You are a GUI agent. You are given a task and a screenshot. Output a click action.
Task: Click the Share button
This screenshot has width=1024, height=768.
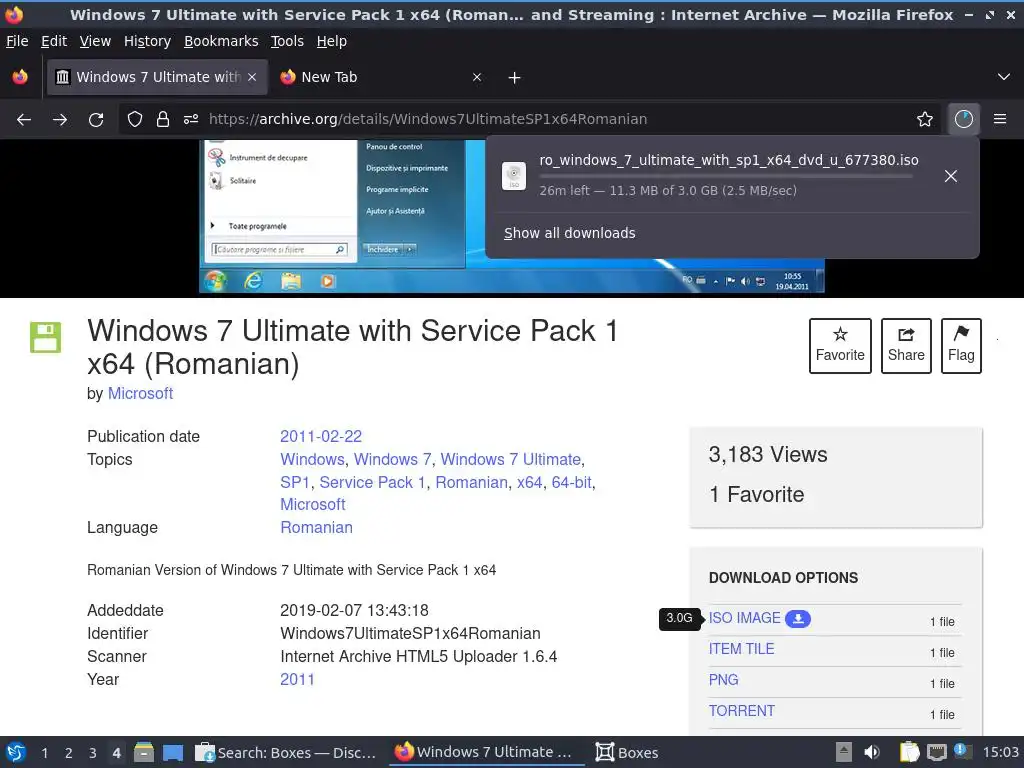click(906, 345)
